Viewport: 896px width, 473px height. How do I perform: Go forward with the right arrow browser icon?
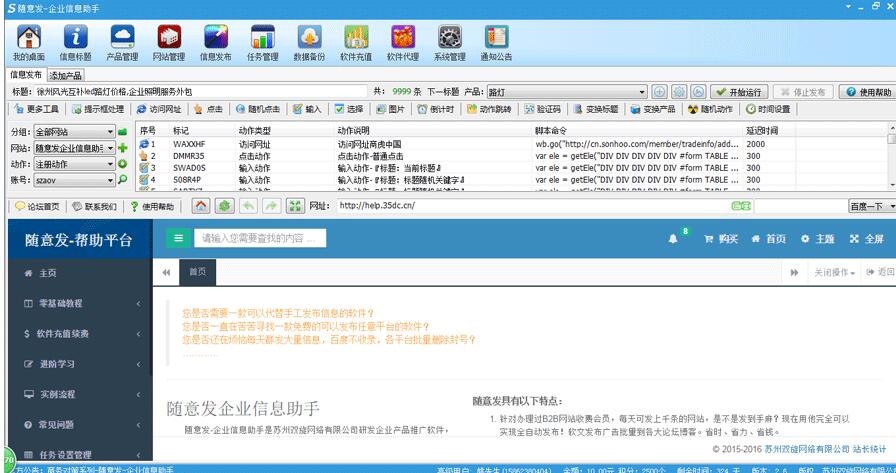[x=271, y=206]
